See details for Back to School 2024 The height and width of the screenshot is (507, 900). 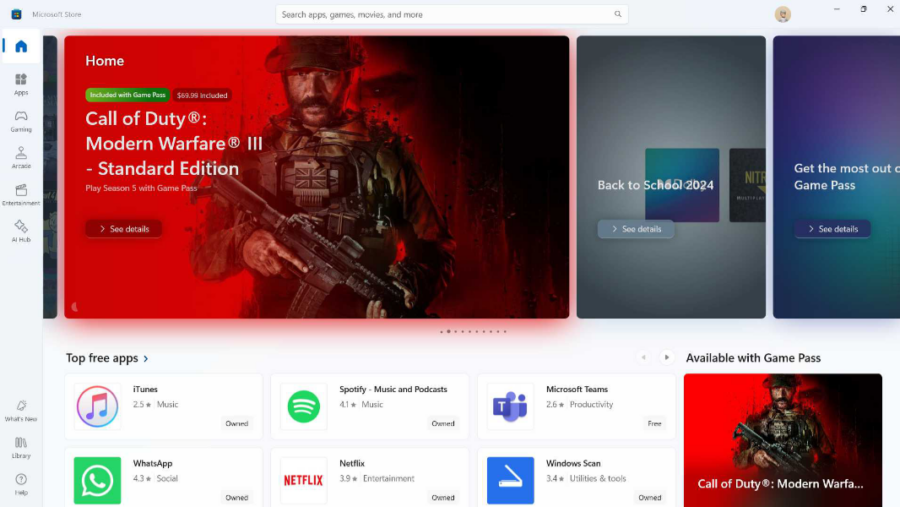point(636,229)
